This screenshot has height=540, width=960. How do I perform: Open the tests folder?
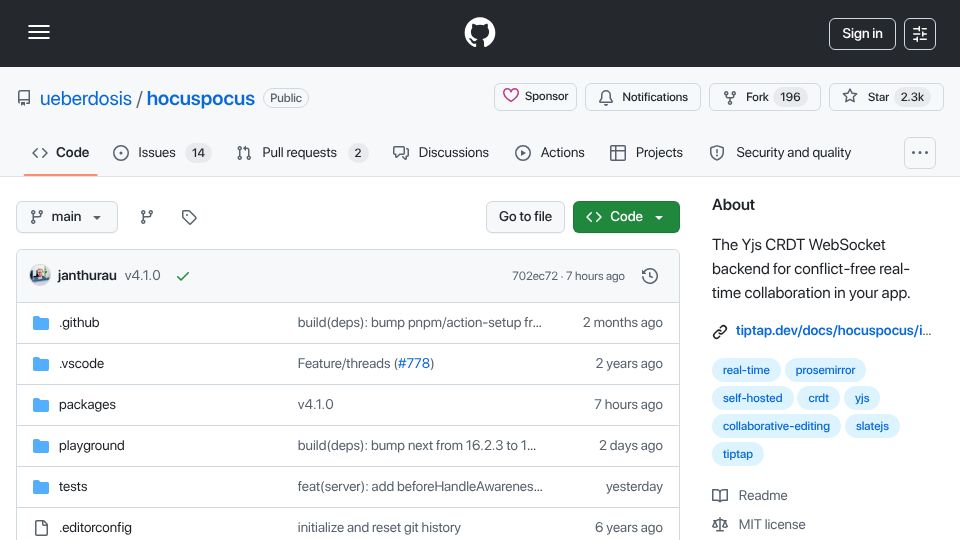pyautogui.click(x=73, y=487)
